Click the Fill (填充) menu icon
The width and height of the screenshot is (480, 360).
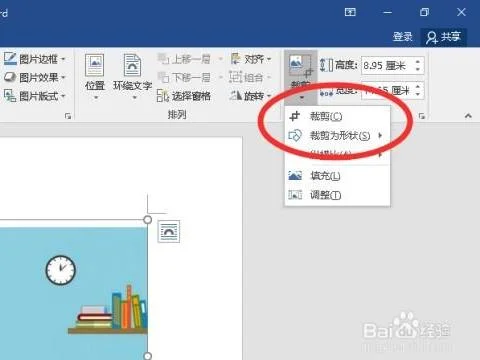295,175
